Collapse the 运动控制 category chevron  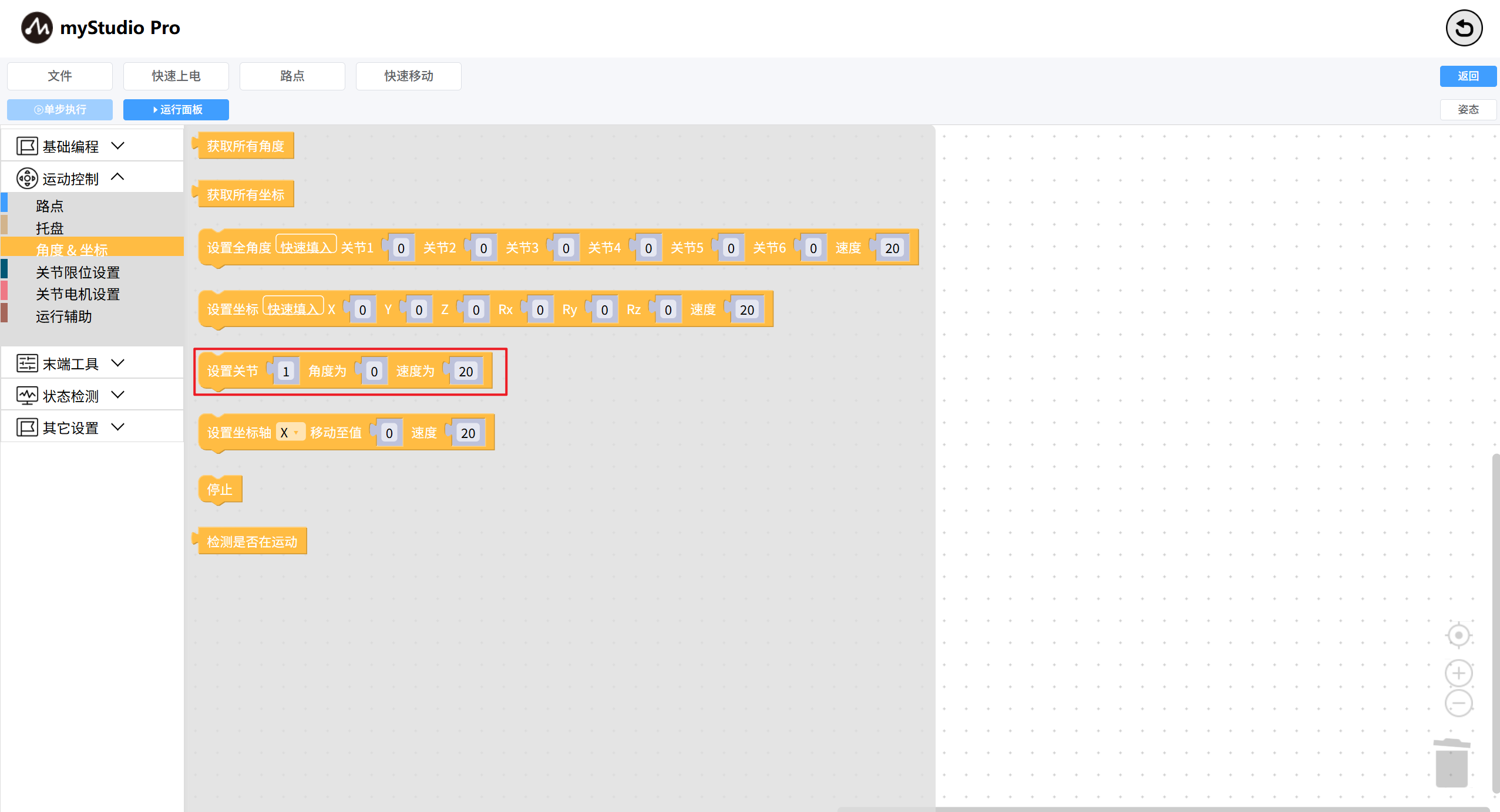118,177
